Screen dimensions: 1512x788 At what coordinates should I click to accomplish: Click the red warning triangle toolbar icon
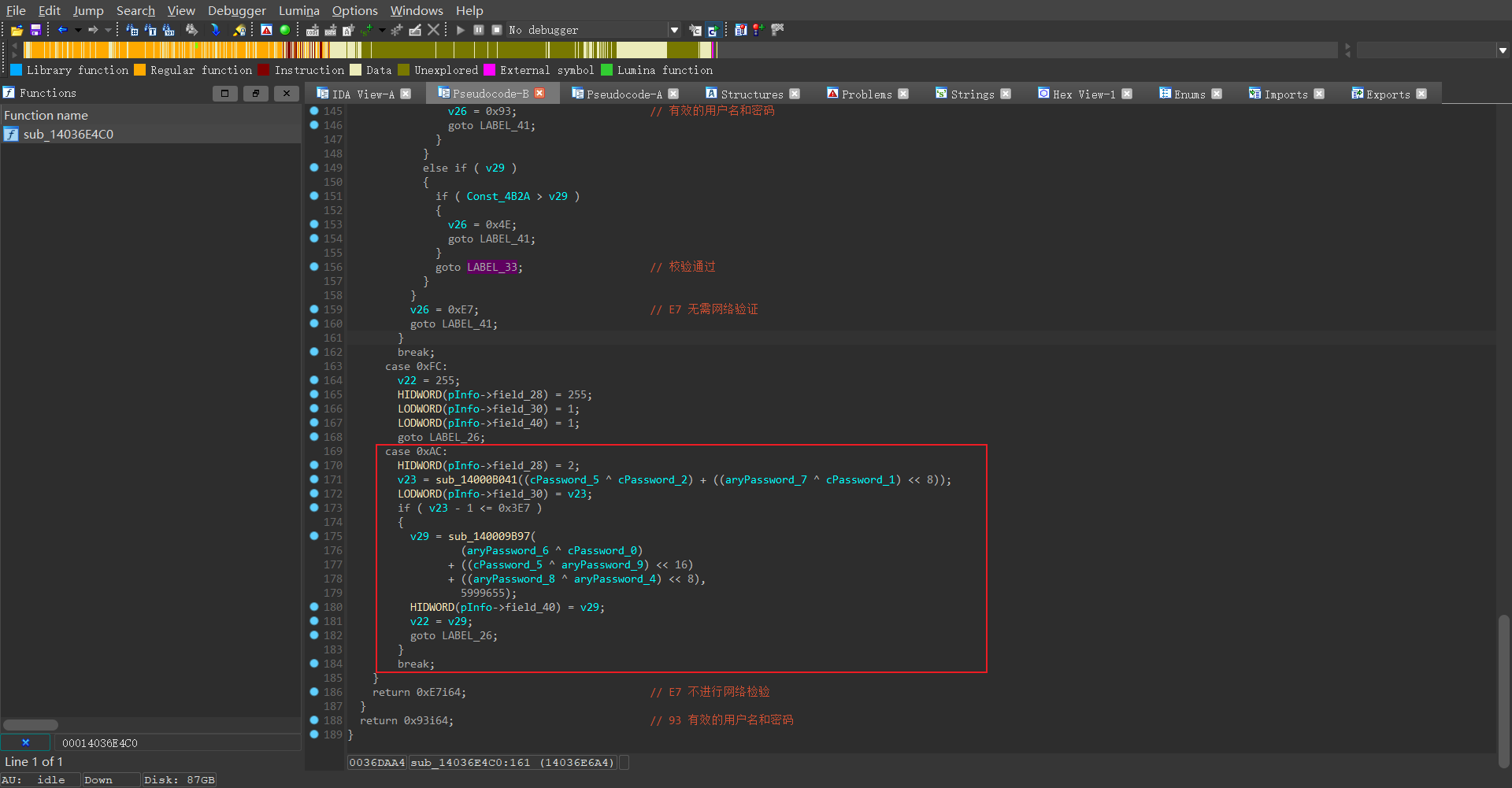(x=266, y=30)
